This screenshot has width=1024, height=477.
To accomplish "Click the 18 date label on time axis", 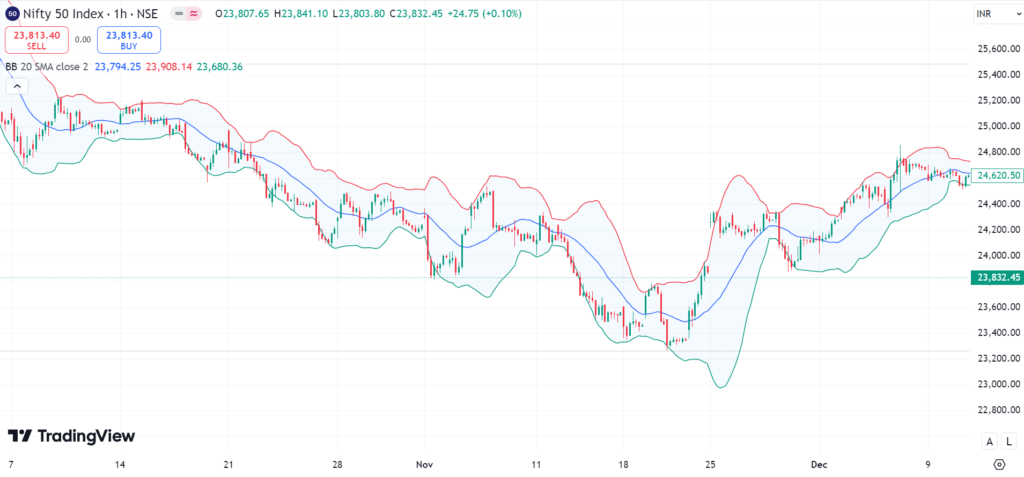I will 624,465.
